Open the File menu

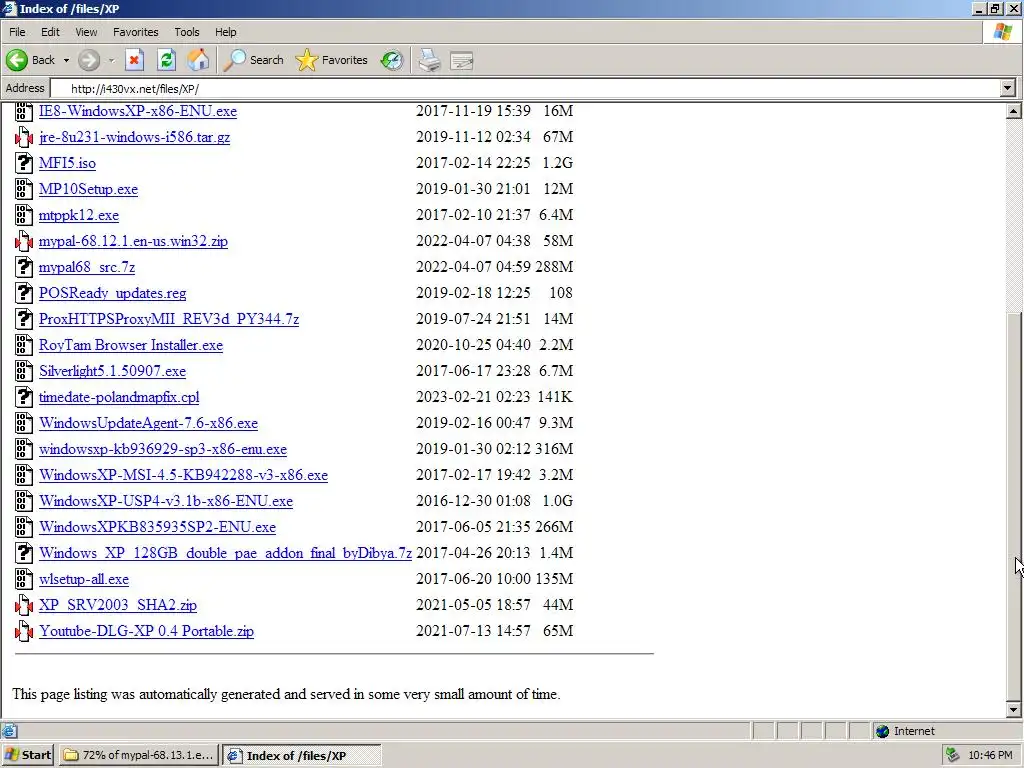(17, 32)
